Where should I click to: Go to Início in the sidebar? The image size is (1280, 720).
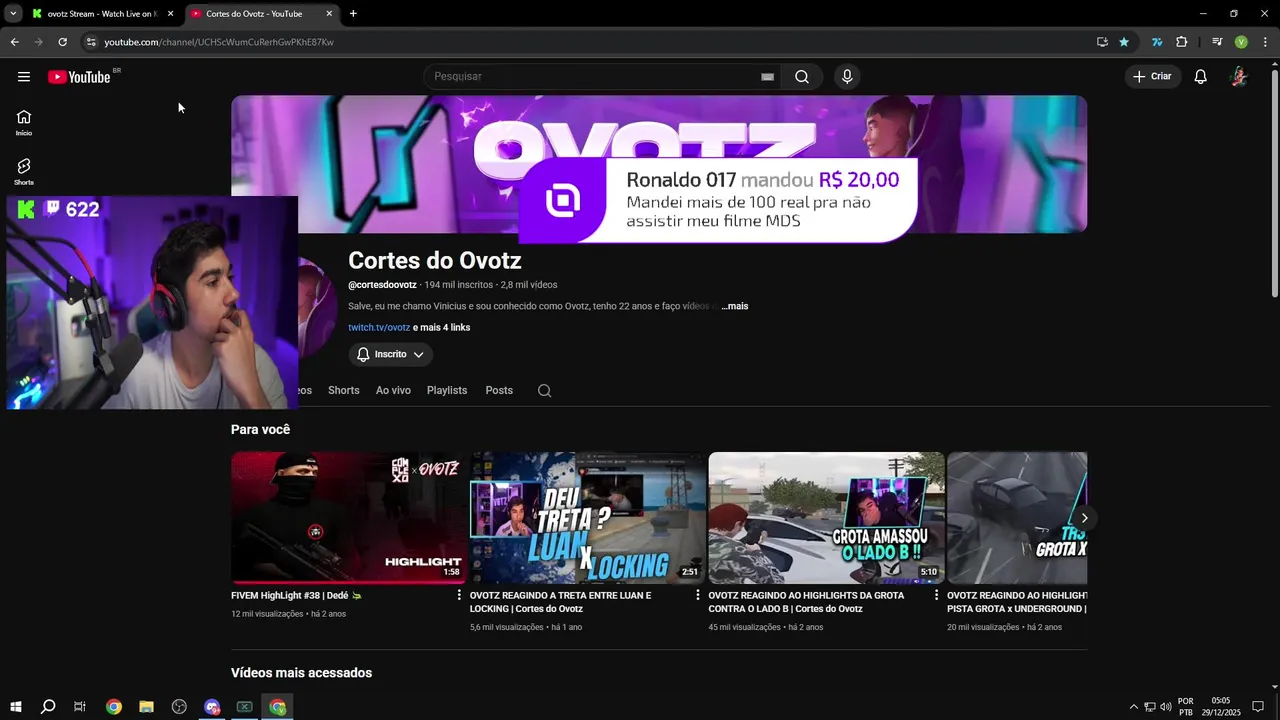(24, 123)
